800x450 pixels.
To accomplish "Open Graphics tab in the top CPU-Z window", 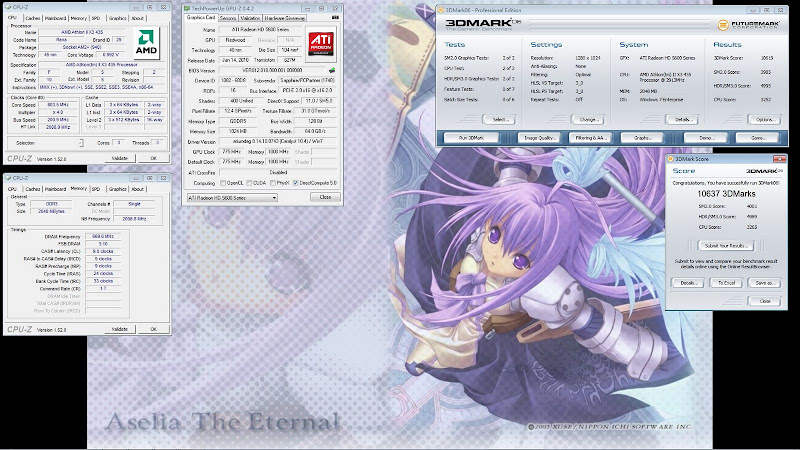I will [x=117, y=18].
